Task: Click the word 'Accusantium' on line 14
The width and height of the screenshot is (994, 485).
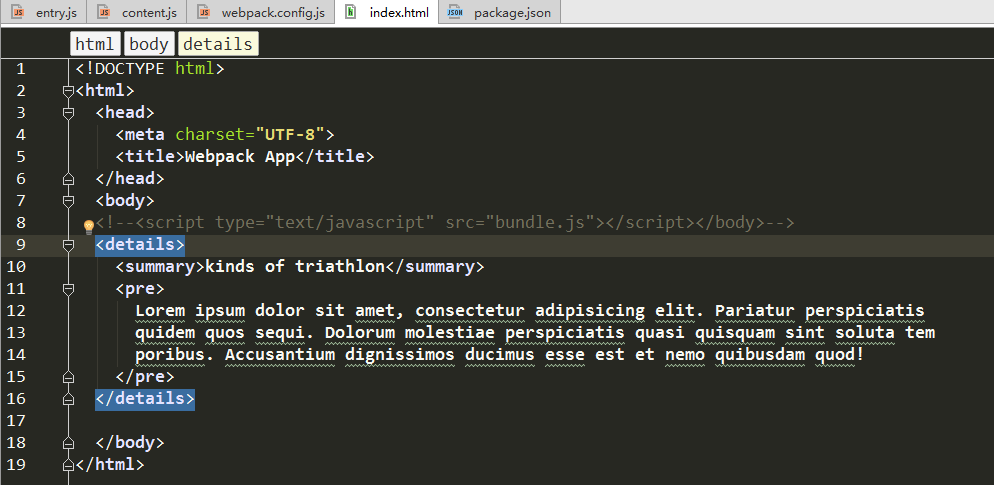Action: 280,355
